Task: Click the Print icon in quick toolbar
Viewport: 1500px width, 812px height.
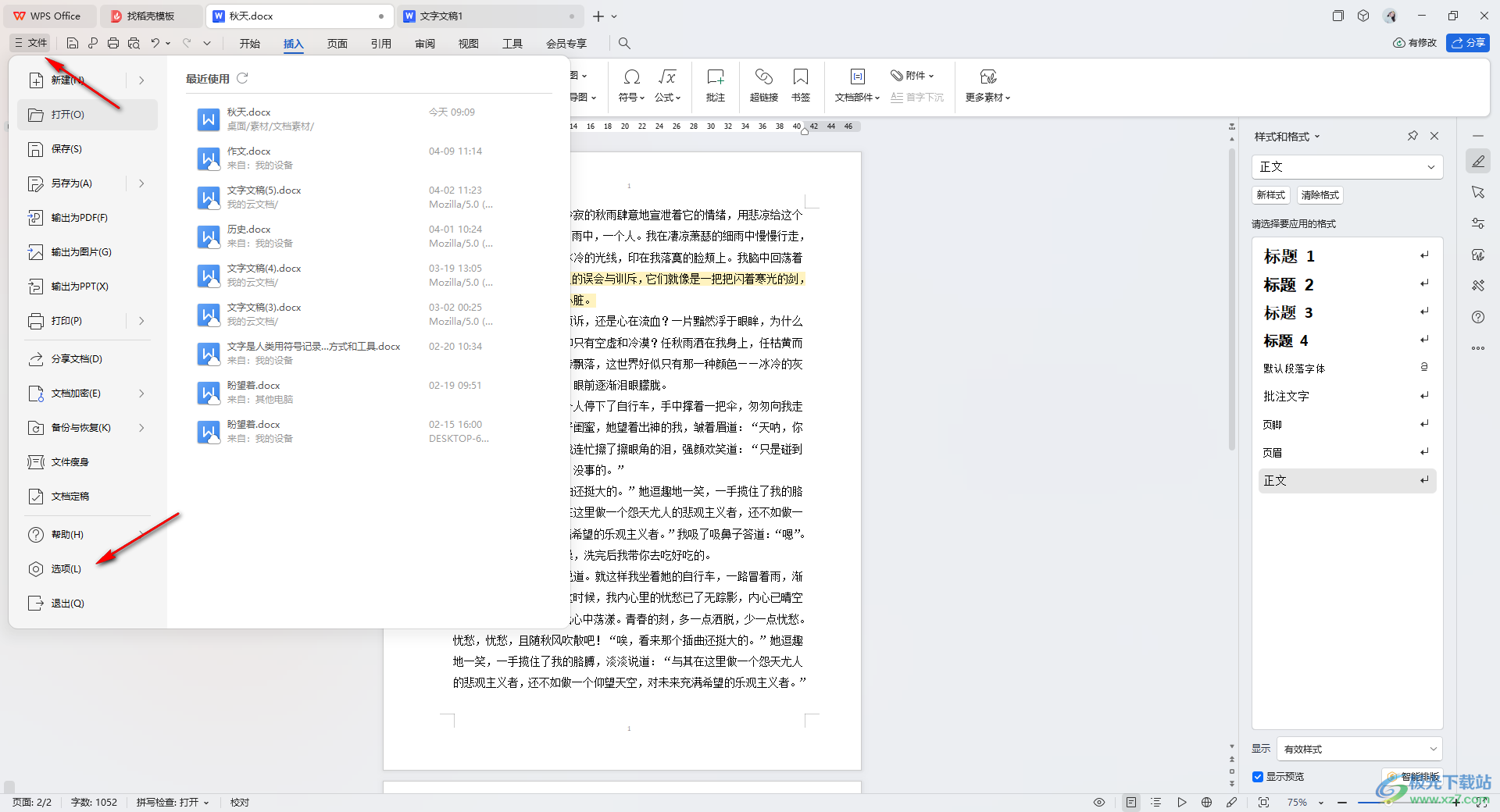Action: click(x=113, y=44)
